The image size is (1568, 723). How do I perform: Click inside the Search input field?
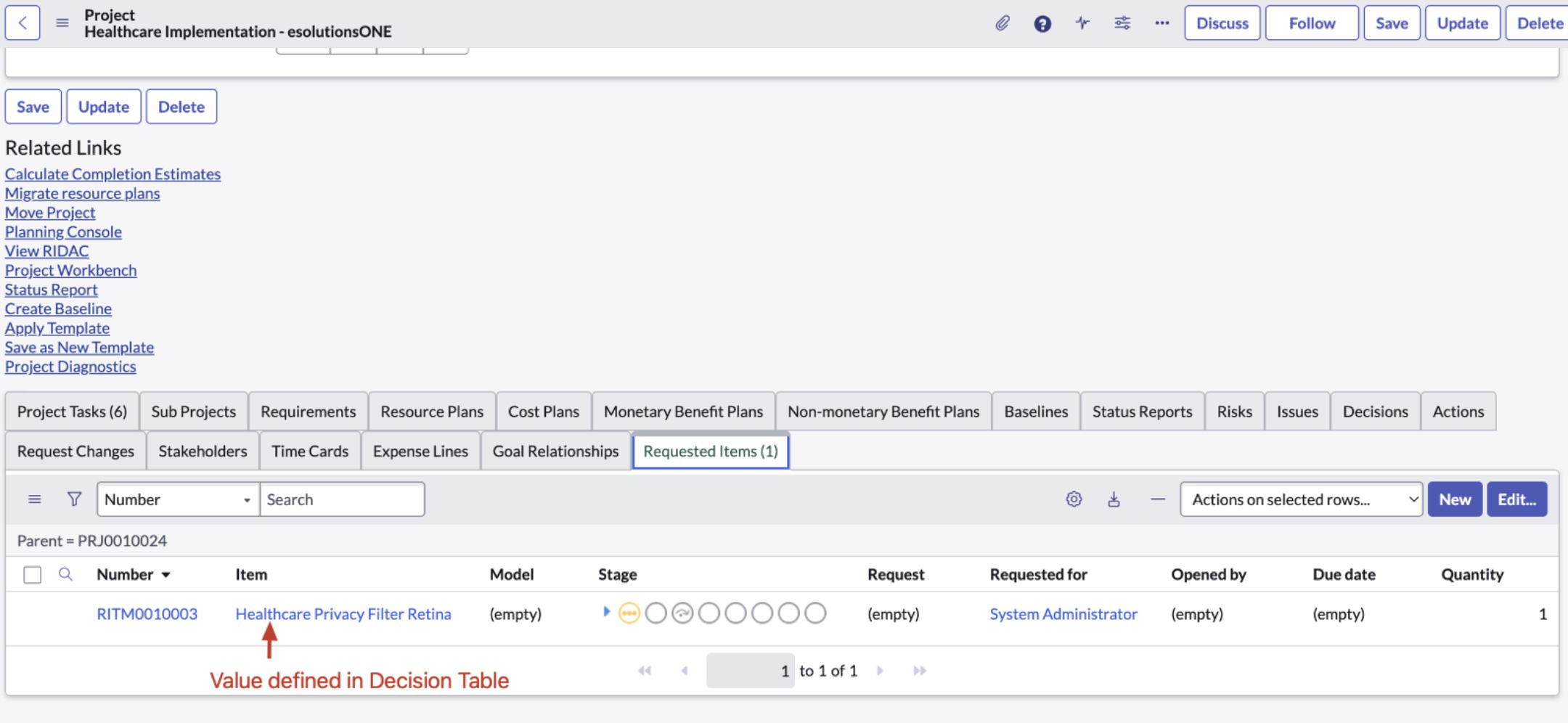coord(341,499)
